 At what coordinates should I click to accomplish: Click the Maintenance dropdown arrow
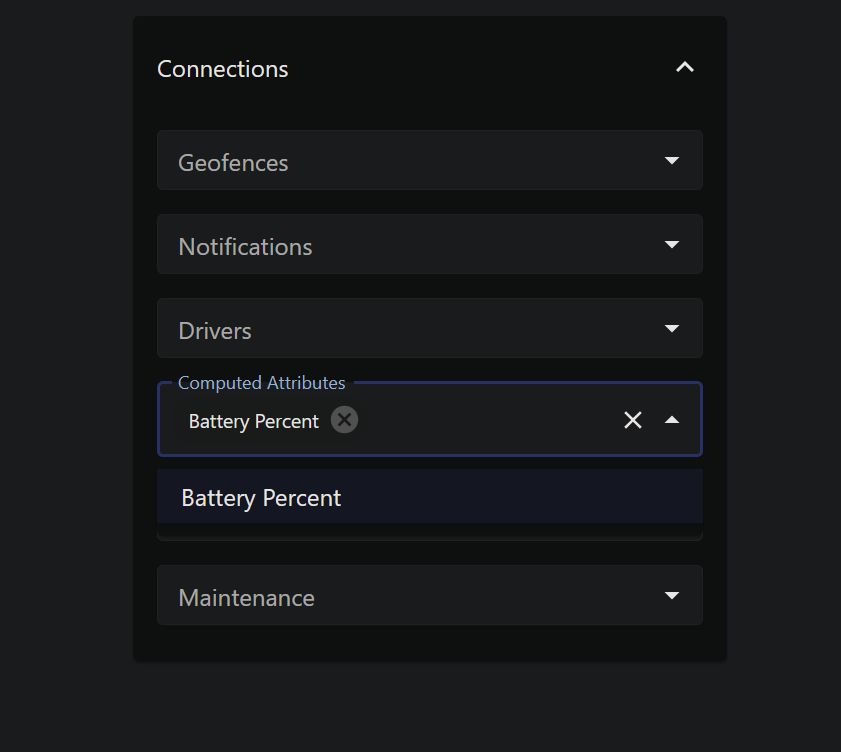pos(672,596)
